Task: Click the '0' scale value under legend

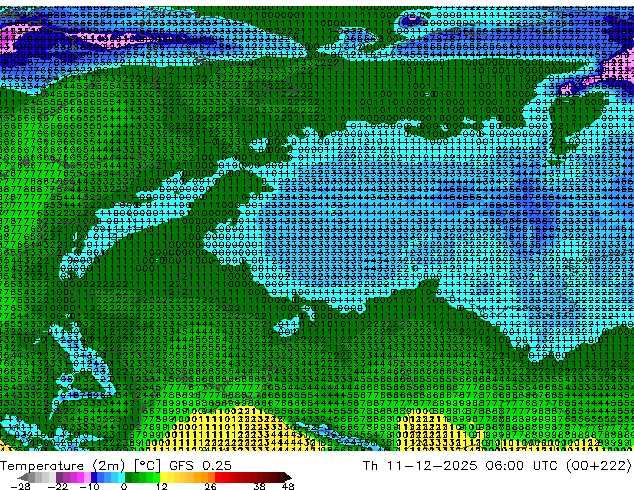Action: pos(124,486)
